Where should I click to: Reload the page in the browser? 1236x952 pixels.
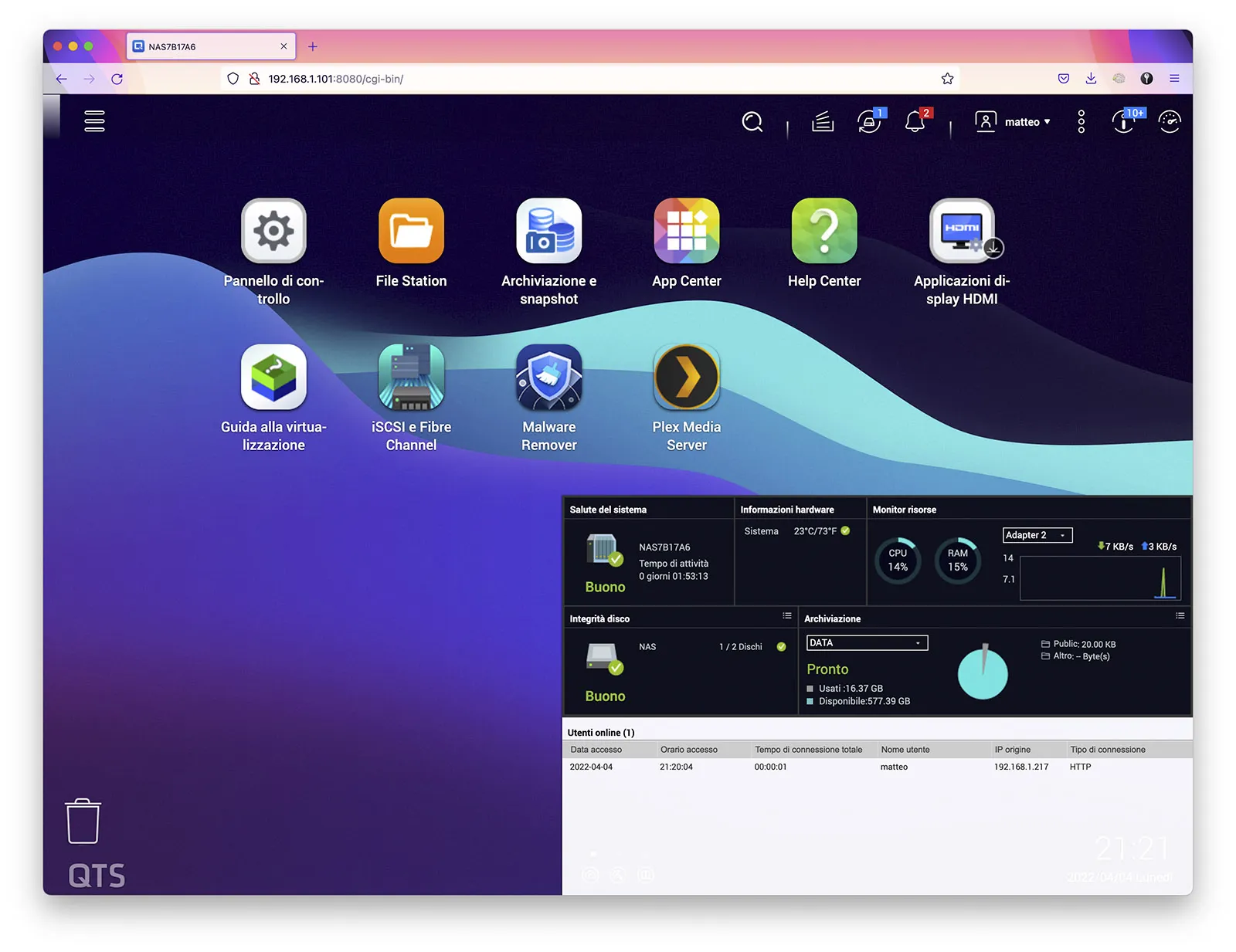coord(117,78)
